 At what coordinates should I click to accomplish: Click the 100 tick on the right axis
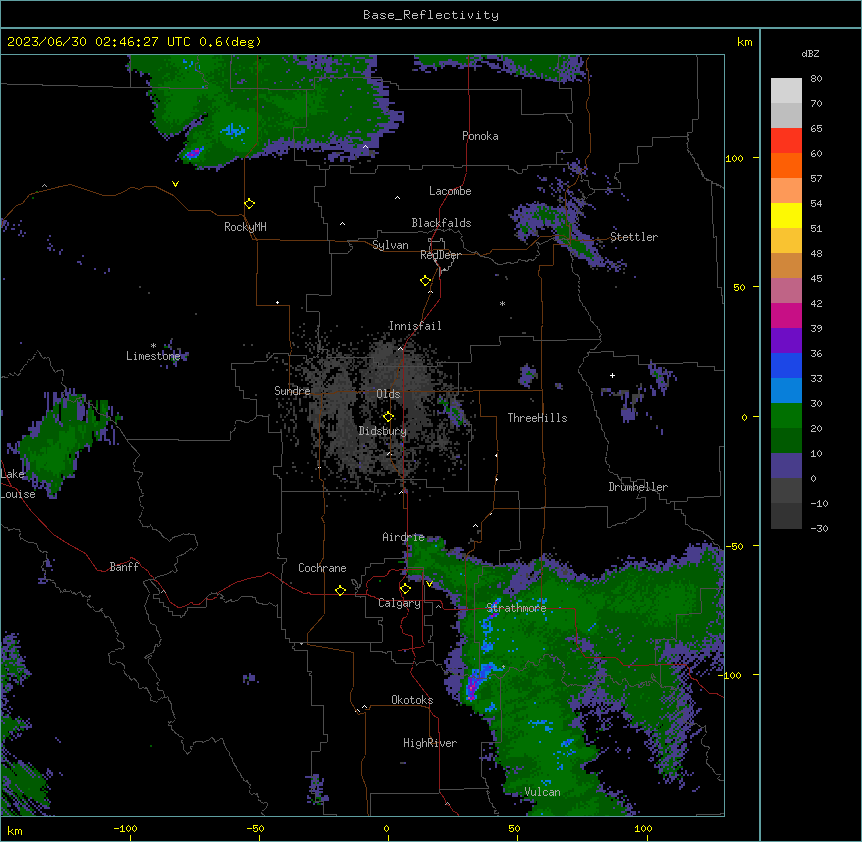pos(734,158)
